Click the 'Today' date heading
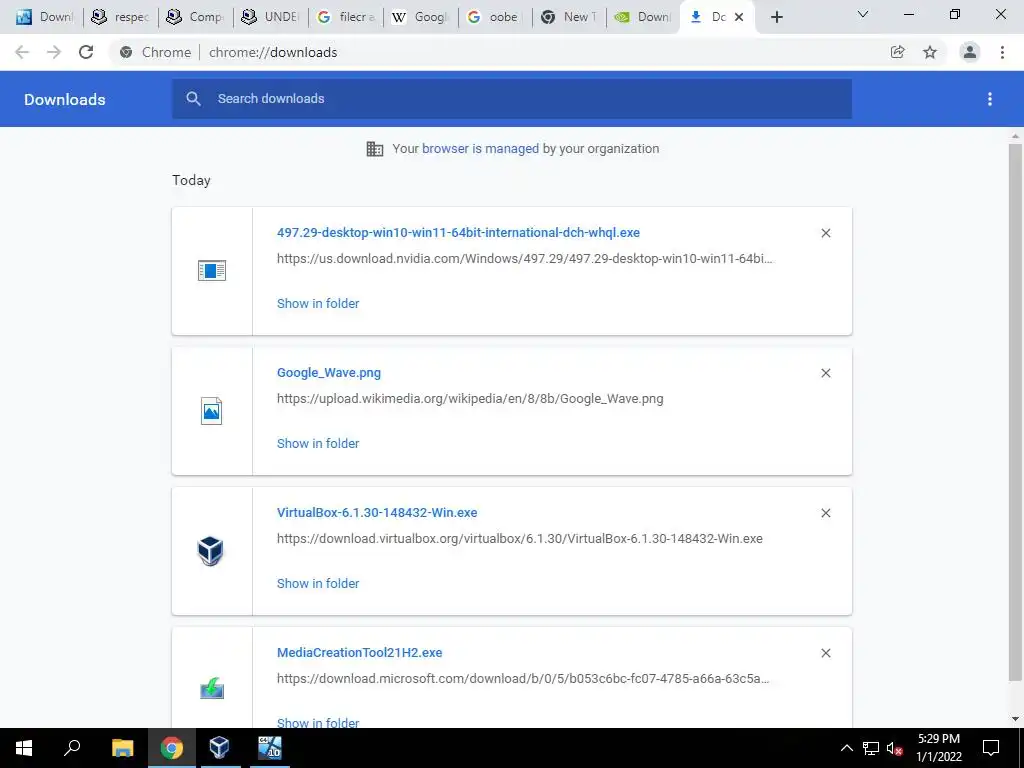 click(x=191, y=180)
